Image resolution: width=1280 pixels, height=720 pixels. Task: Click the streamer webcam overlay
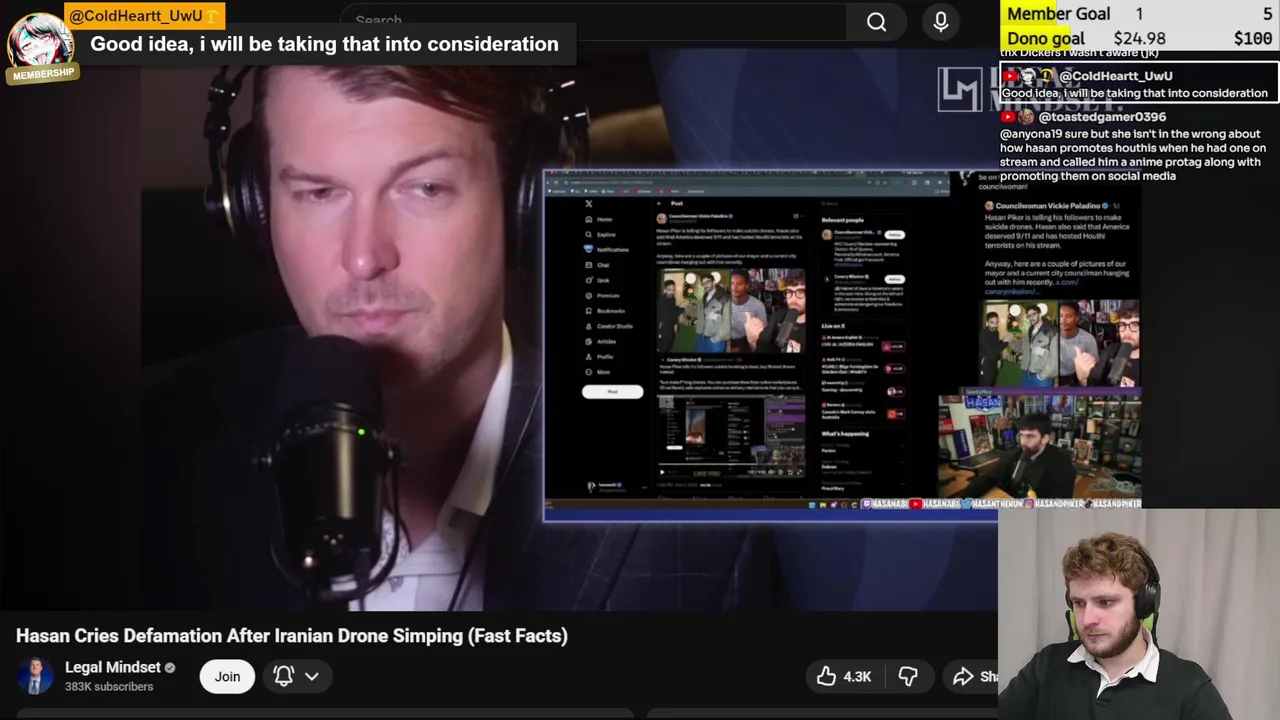tap(1138, 615)
